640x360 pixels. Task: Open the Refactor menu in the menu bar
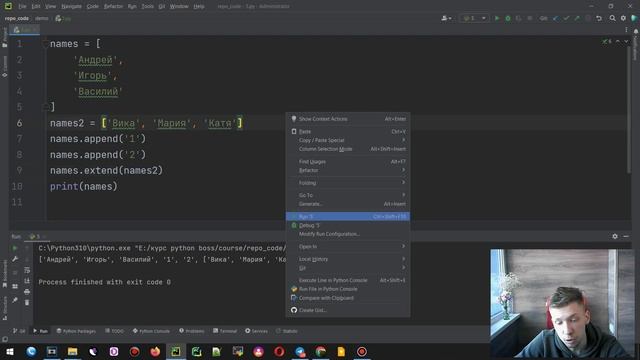click(x=113, y=7)
